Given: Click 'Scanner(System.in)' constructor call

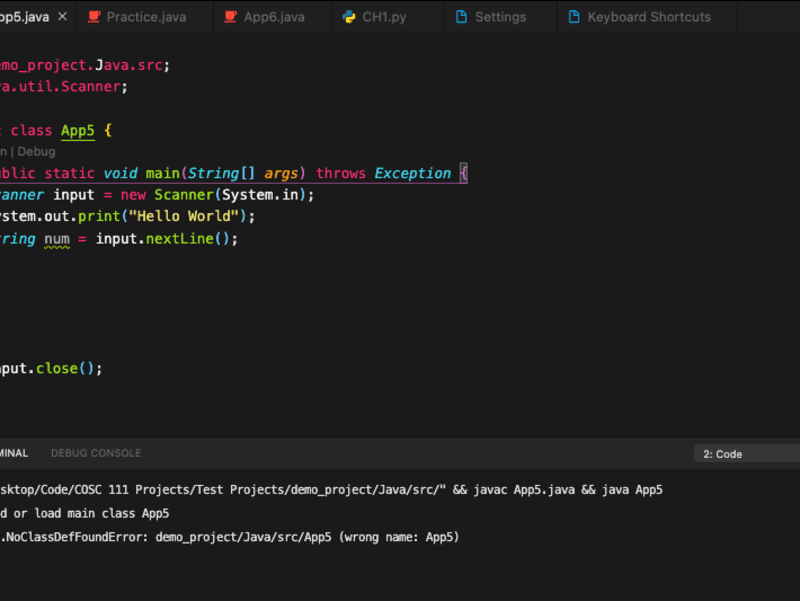Looking at the screenshot, I should [x=230, y=195].
